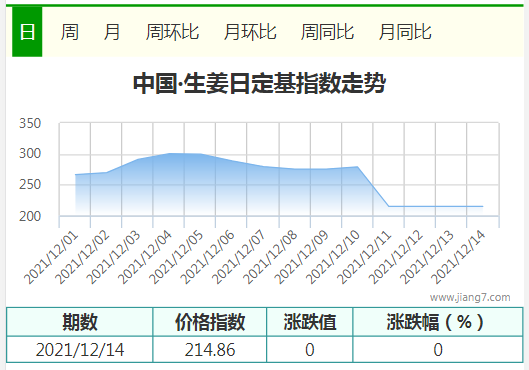Click the 2021/12/04 axis date label
This screenshot has height=370, width=529.
click(145, 257)
